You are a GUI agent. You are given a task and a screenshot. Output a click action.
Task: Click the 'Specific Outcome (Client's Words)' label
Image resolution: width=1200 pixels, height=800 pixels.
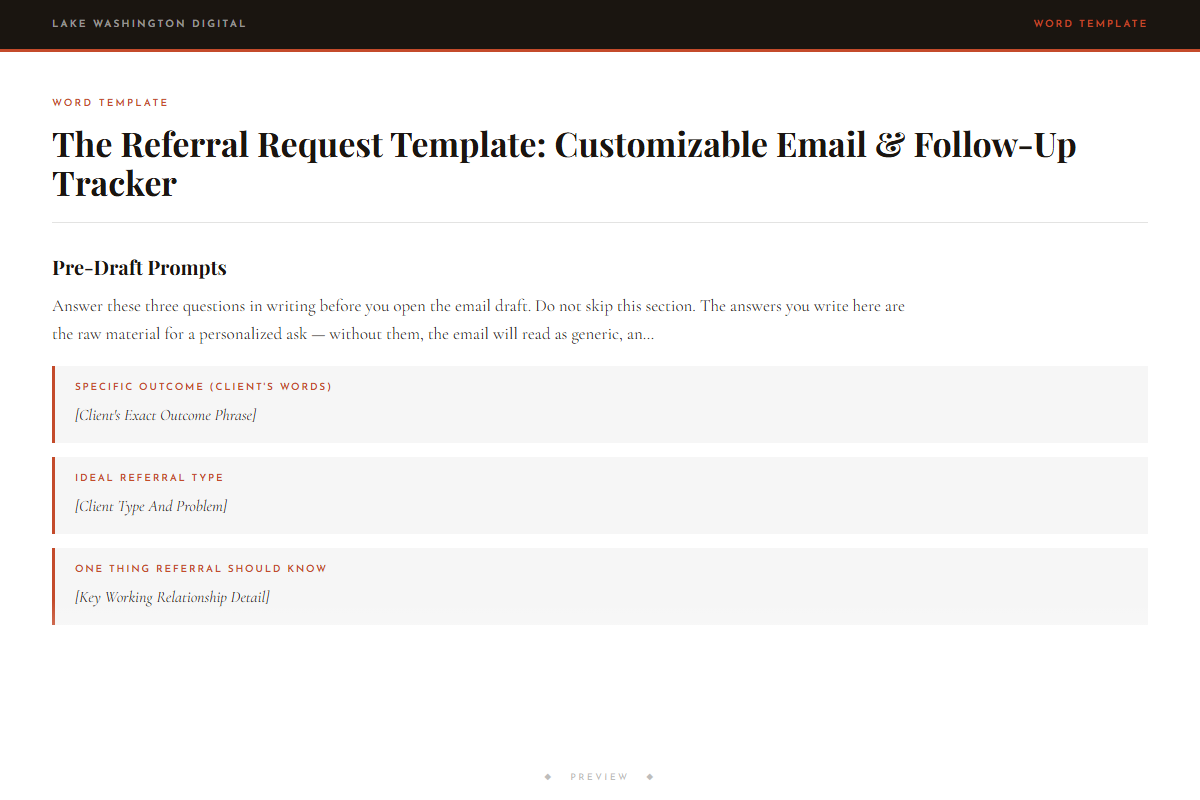(x=203, y=387)
